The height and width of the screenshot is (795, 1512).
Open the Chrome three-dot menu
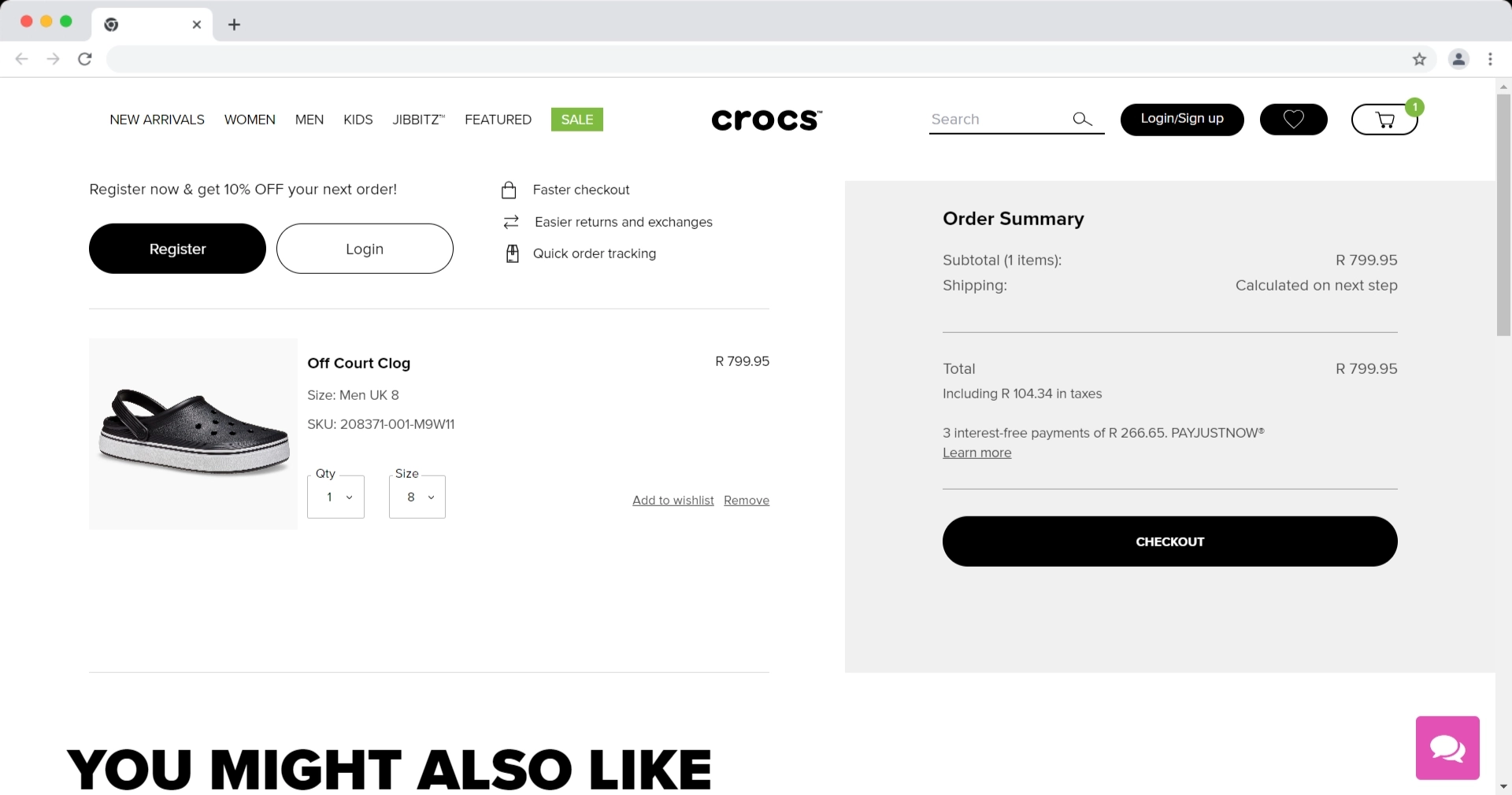1490,59
